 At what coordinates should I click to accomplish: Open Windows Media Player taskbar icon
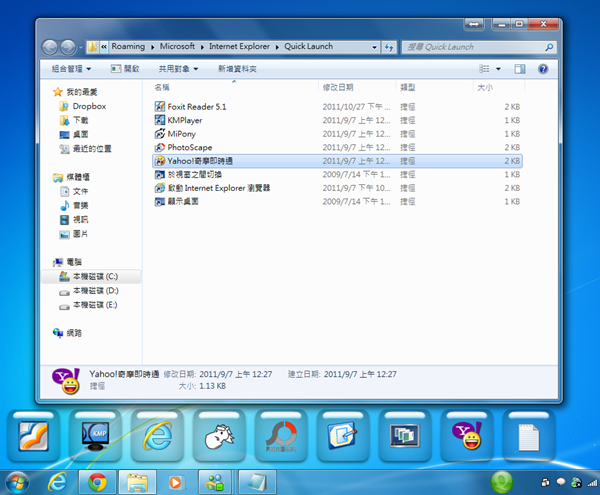pos(175,482)
